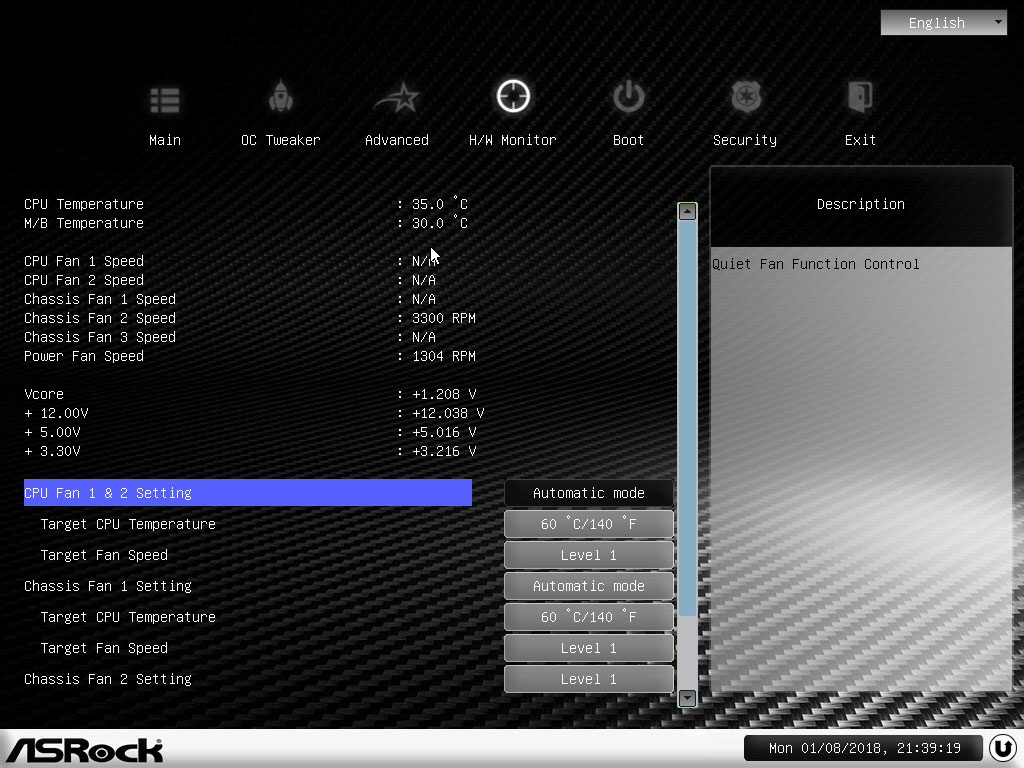This screenshot has height=768, width=1024.
Task: Open the Advanced star icon
Action: pyautogui.click(x=397, y=98)
